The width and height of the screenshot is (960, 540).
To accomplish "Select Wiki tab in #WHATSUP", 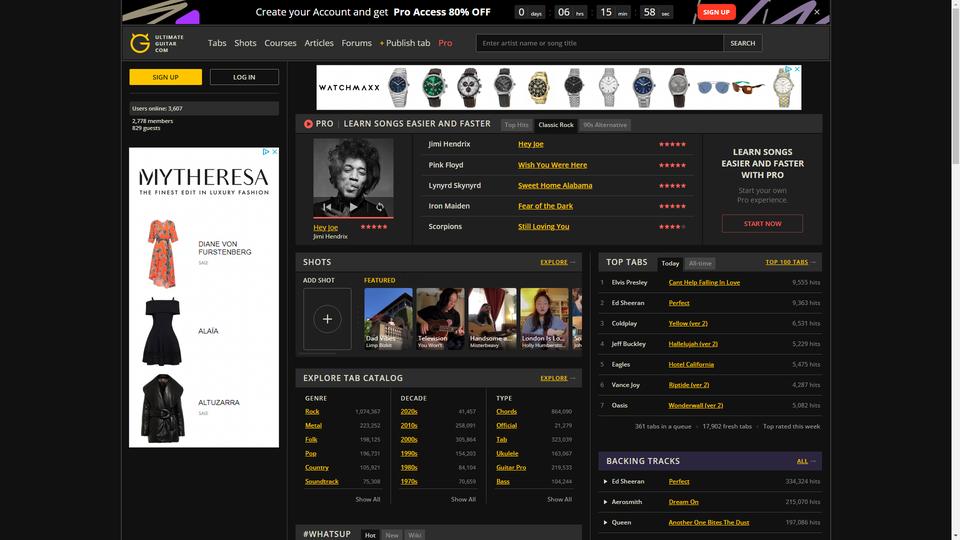I will pyautogui.click(x=414, y=535).
